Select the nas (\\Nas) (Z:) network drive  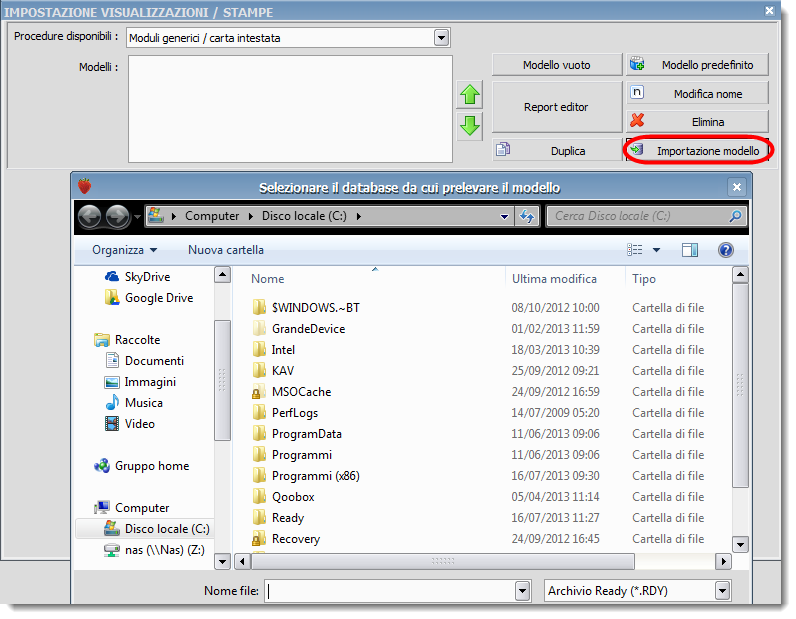(x=154, y=550)
